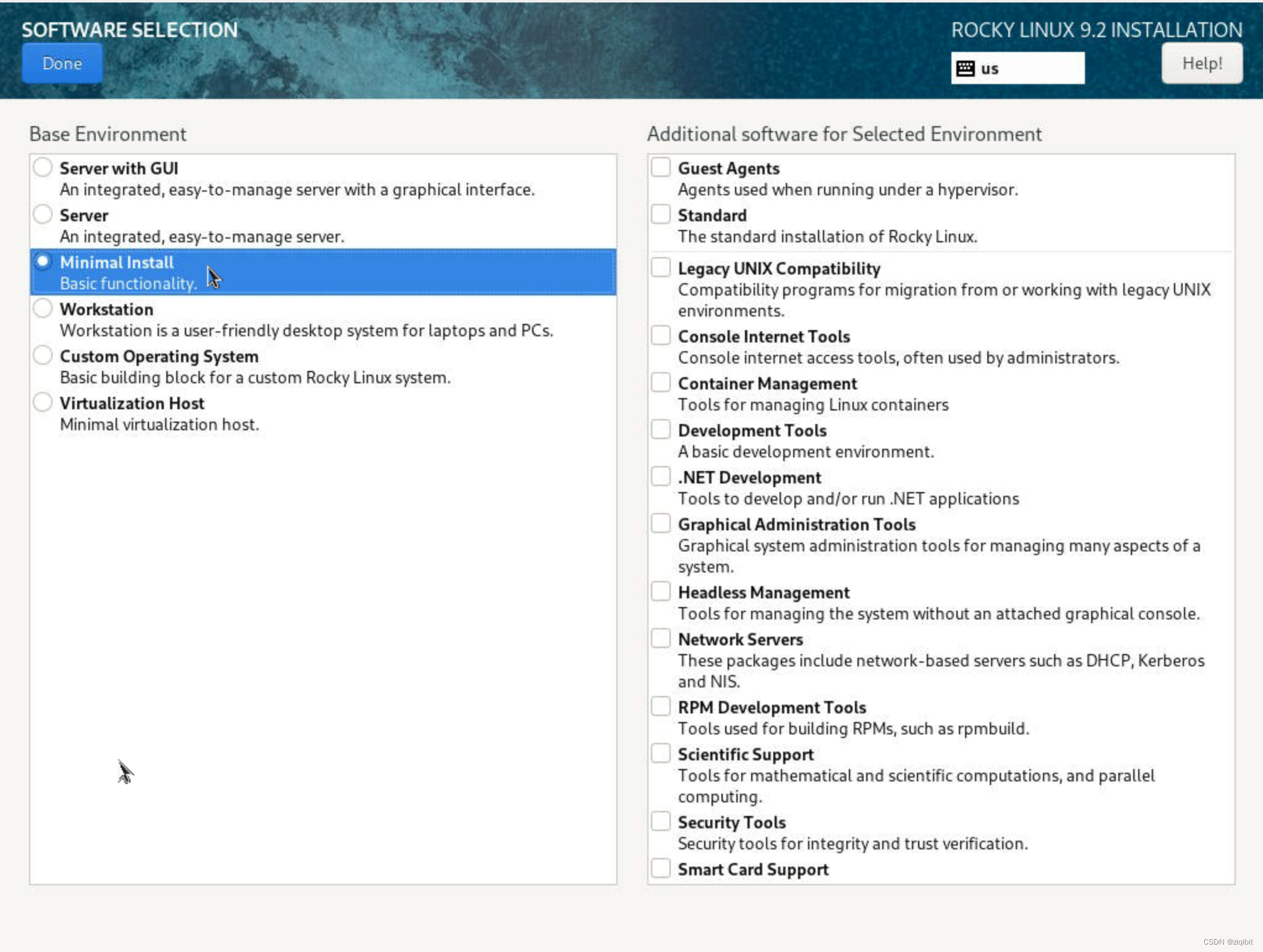
Task: Click 'Minimal virtualization host.' description
Action: (x=159, y=425)
